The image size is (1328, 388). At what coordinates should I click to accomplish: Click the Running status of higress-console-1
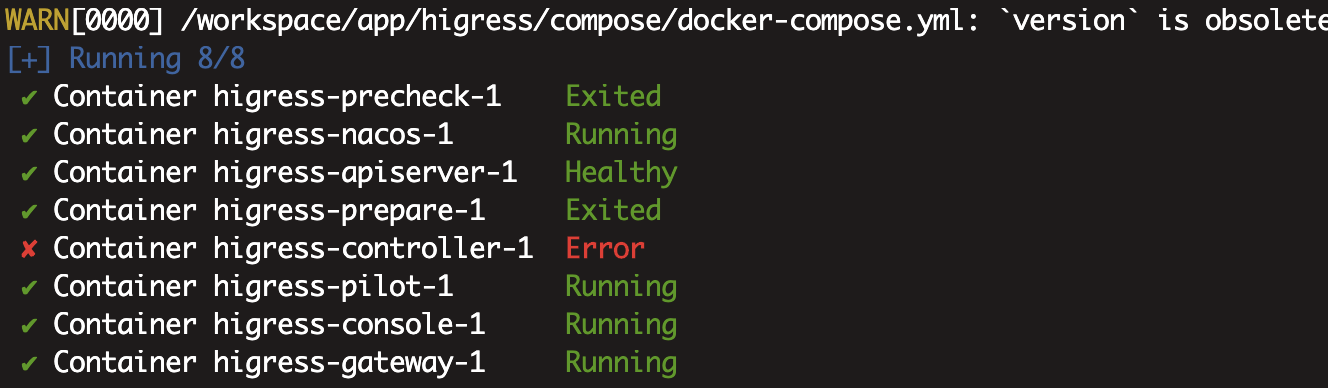point(621,325)
